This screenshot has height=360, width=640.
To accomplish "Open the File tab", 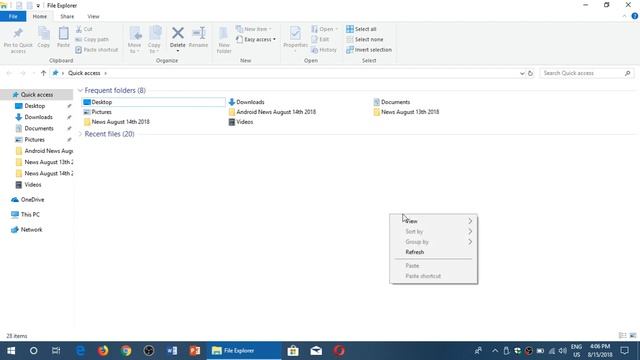I will [13, 16].
